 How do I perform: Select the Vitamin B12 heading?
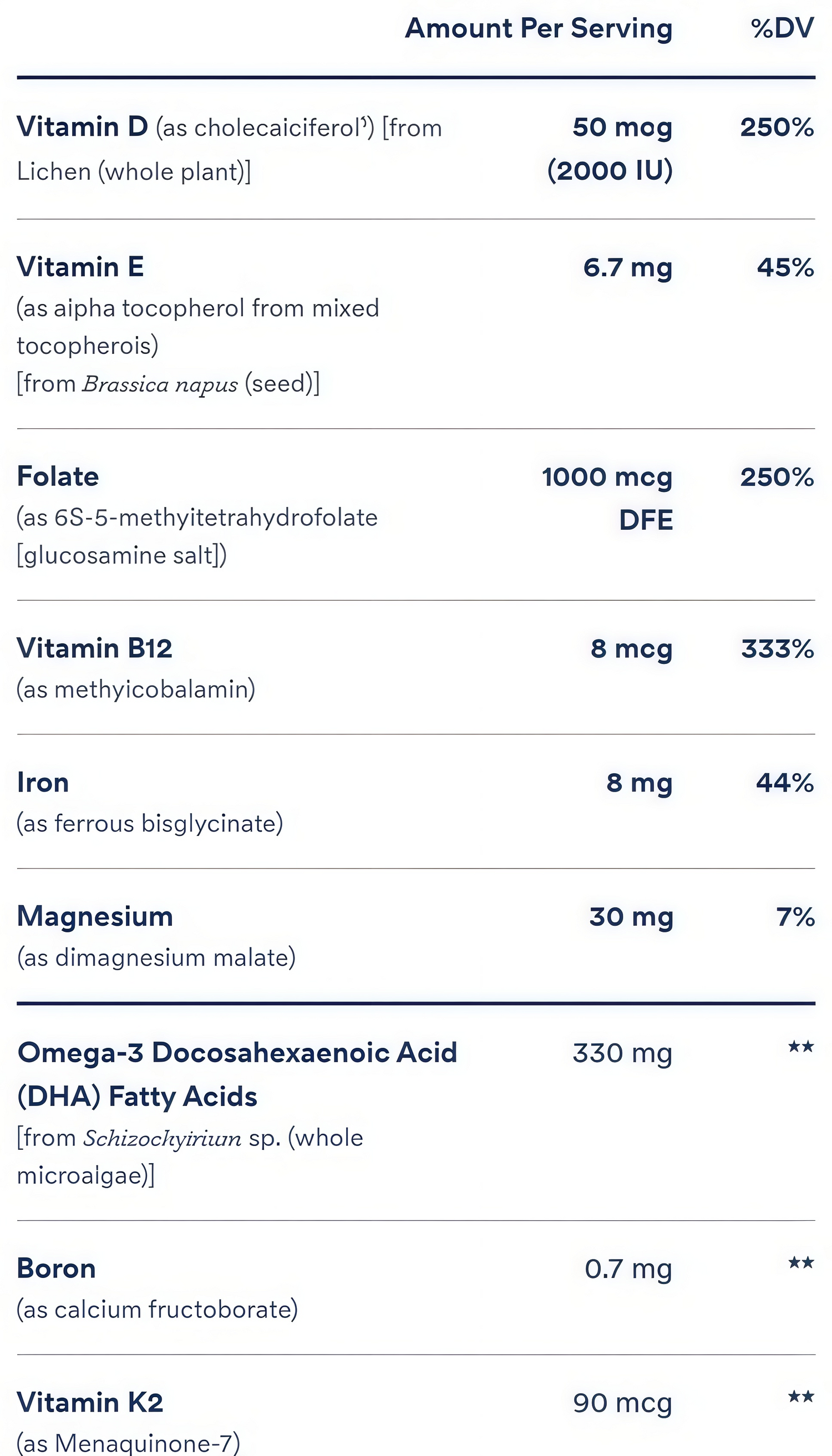pyautogui.click(x=94, y=648)
